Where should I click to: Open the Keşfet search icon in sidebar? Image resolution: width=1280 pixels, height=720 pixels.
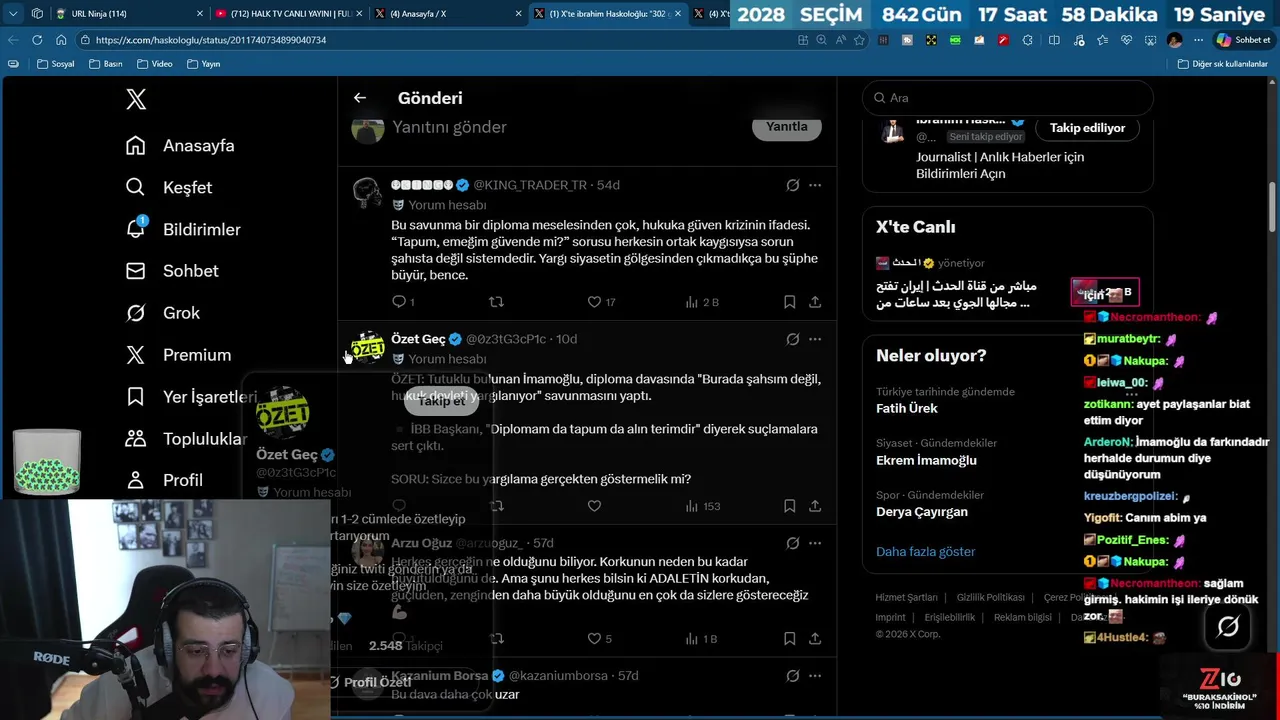click(136, 188)
